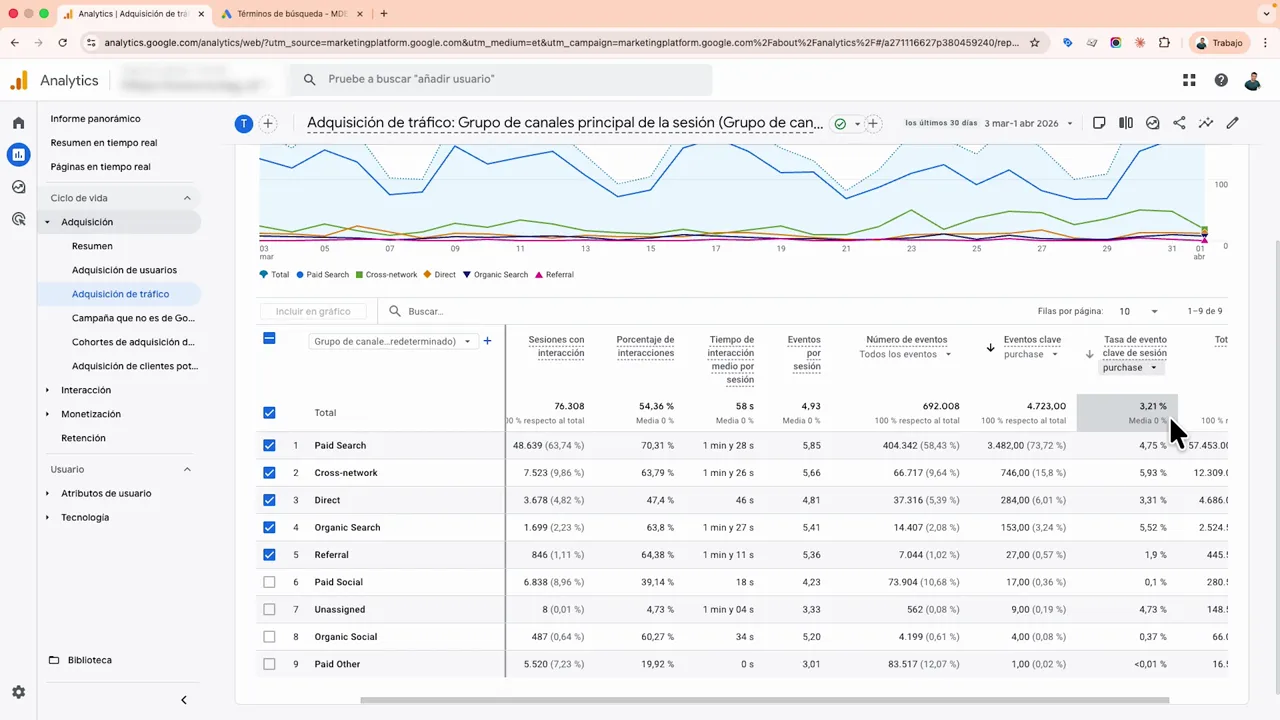Open Retención report
Viewport: 1280px width, 720px height.
[x=83, y=438]
